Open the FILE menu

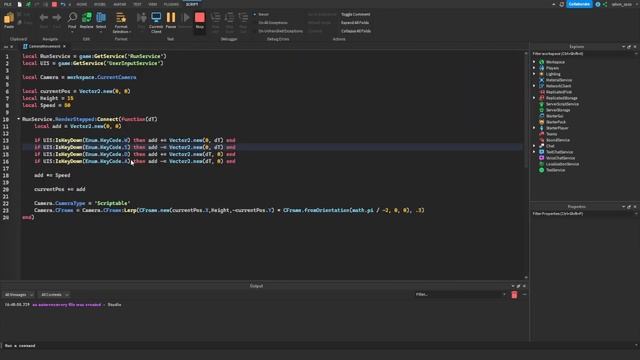click(7, 4)
